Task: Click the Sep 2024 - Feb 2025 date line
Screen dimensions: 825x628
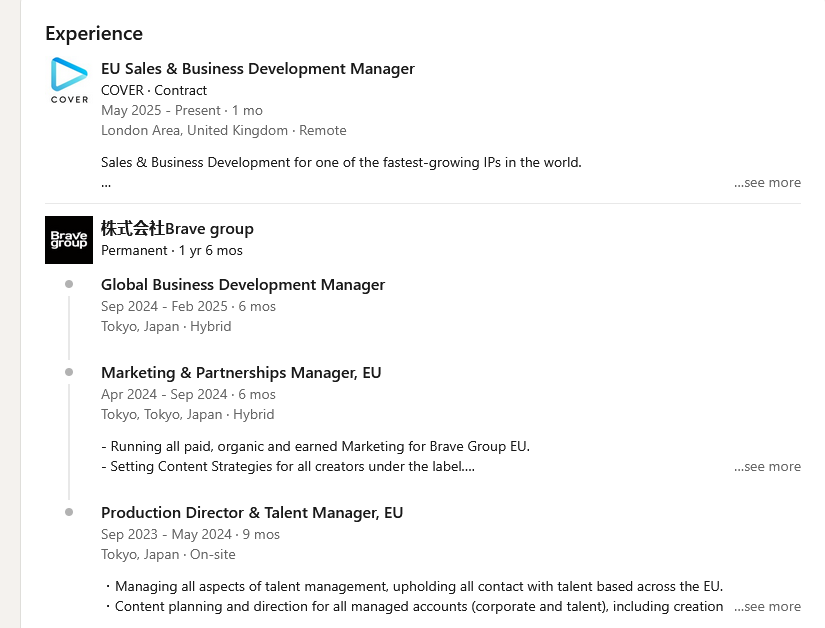Action: pyautogui.click(x=188, y=306)
